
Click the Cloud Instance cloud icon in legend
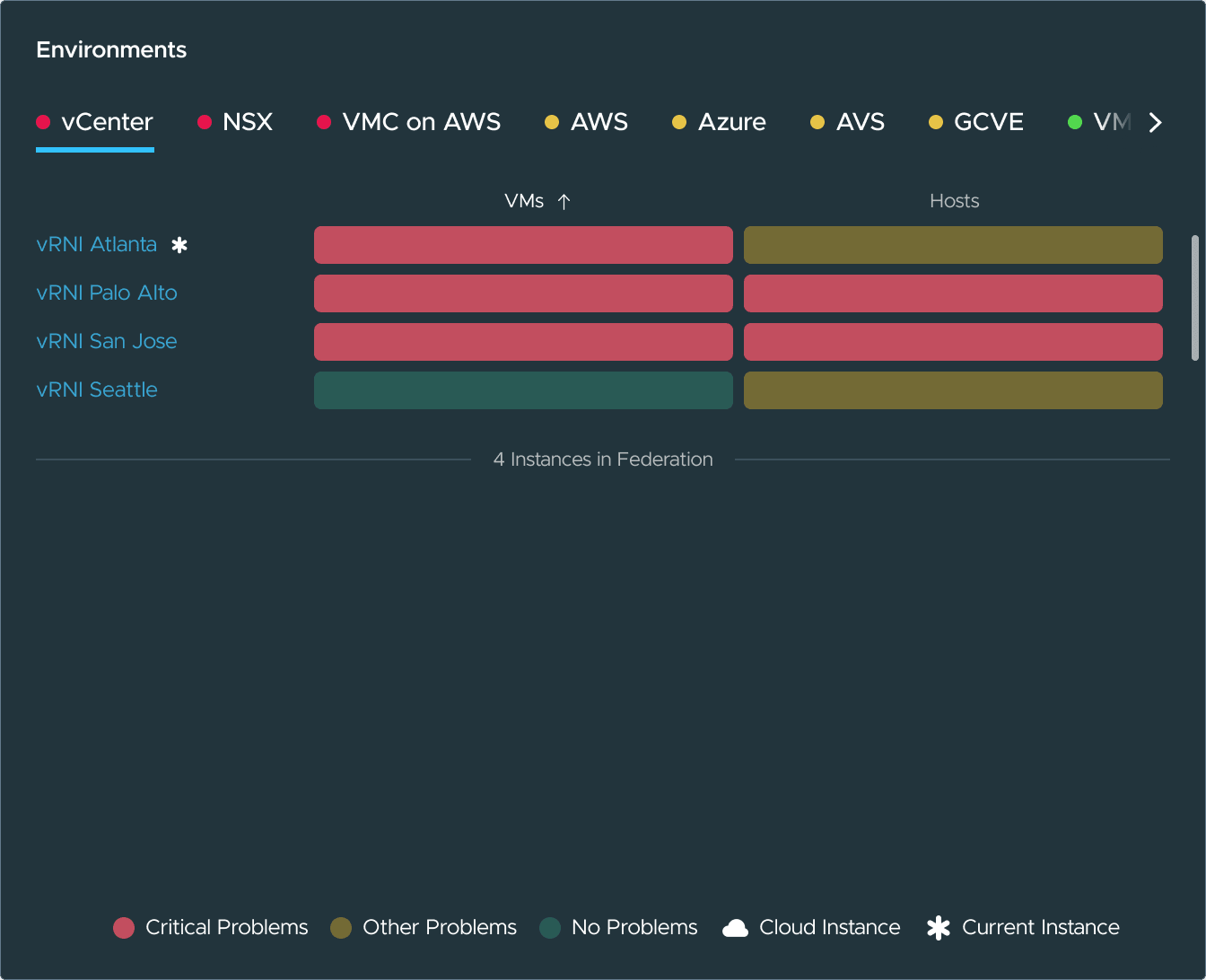(x=735, y=928)
